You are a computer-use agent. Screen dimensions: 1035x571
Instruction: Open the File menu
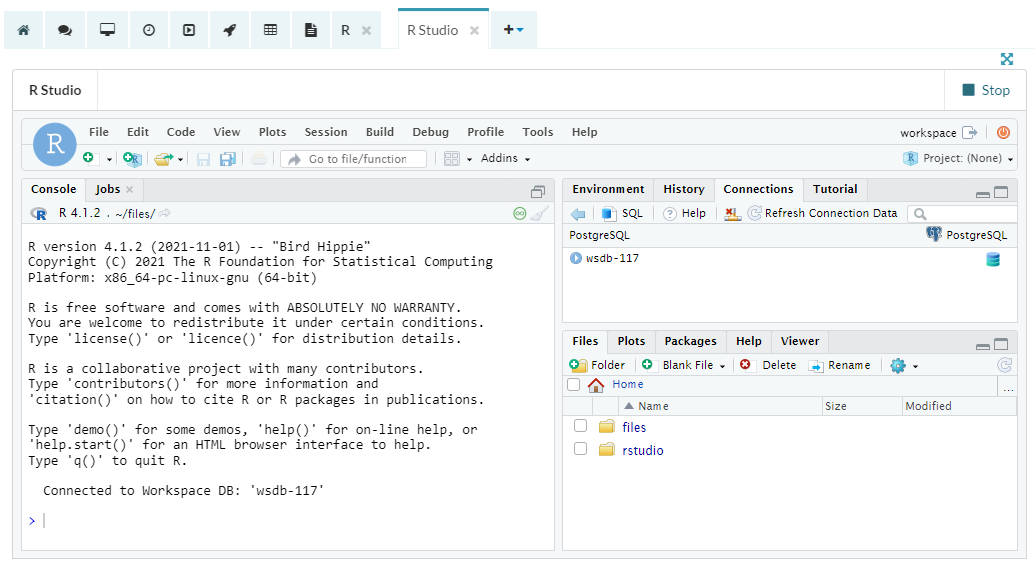[x=99, y=132]
